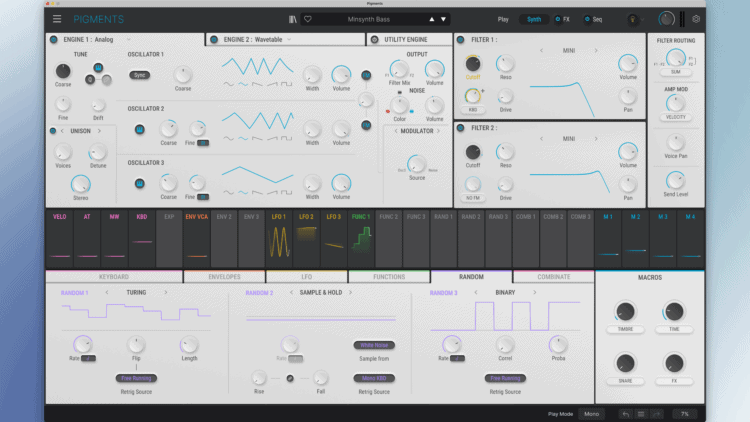The image size is (750, 422).
Task: Click the Filter Routing SUM button
Action: click(x=675, y=72)
